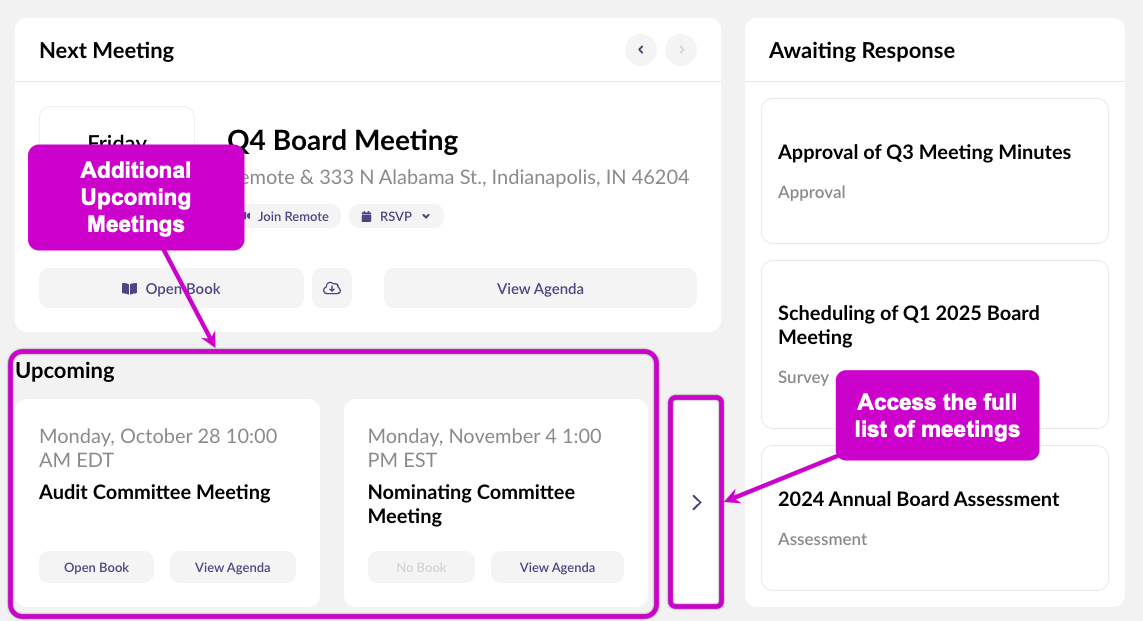
Task: Open Book for the Audit Committee Meeting
Action: point(97,567)
